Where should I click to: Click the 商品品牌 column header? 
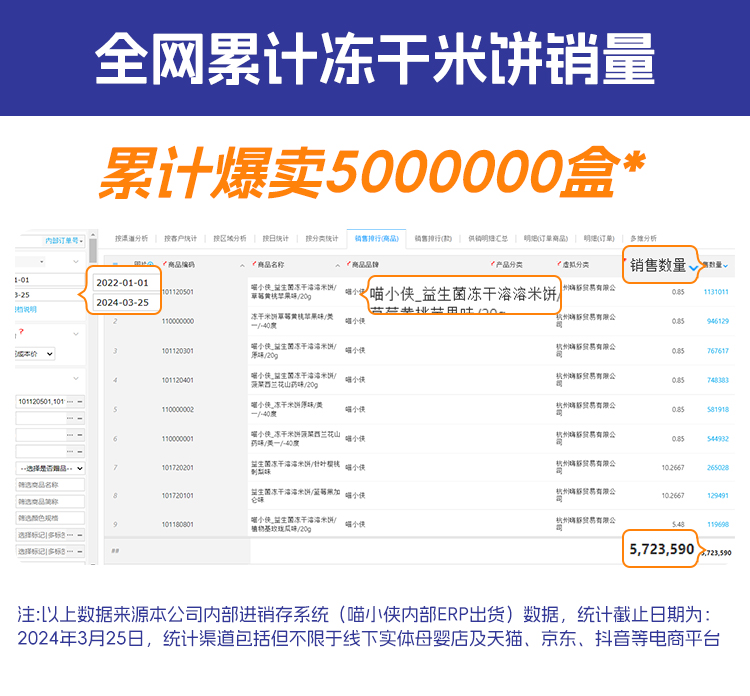364,265
